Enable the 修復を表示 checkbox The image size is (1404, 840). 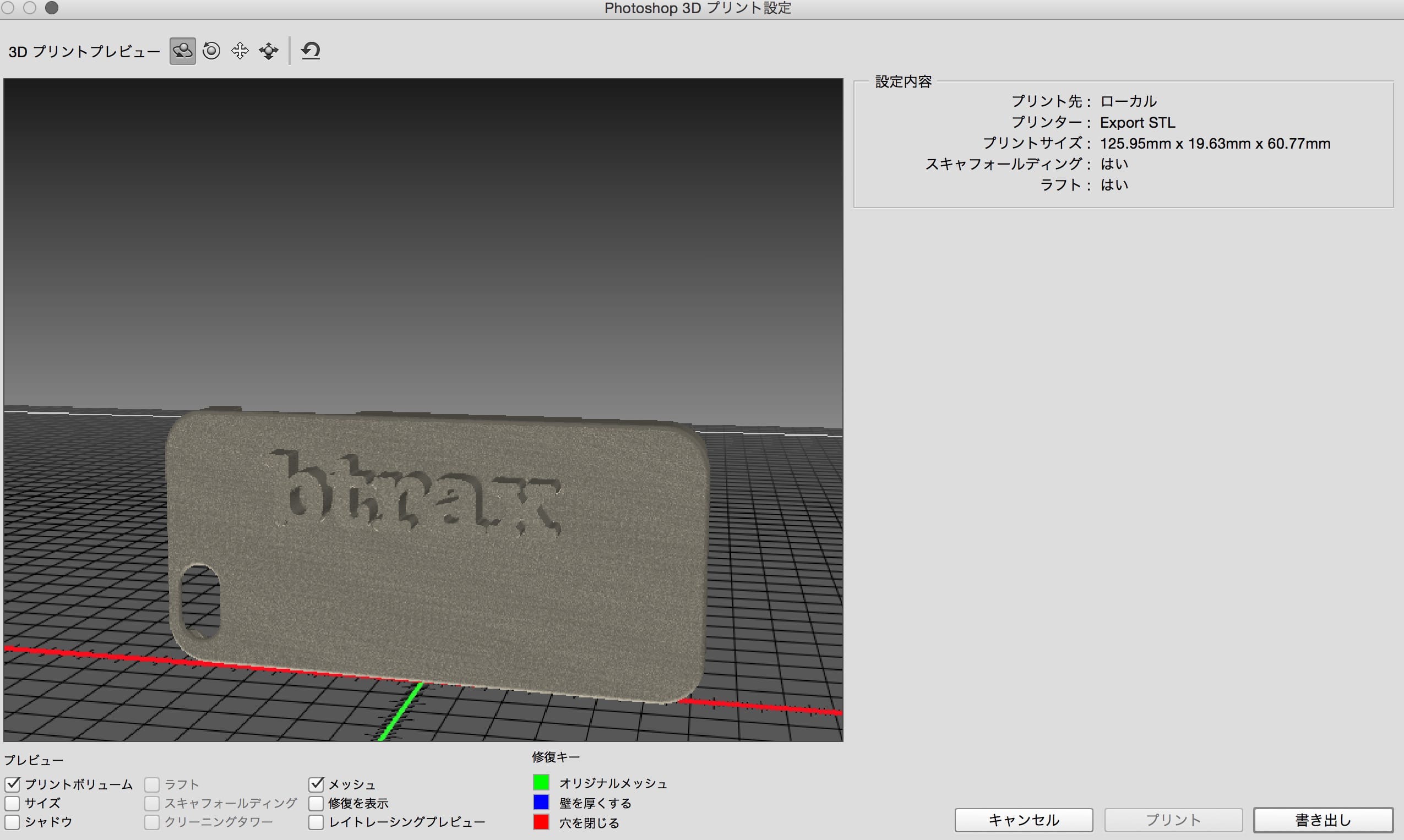(x=316, y=803)
